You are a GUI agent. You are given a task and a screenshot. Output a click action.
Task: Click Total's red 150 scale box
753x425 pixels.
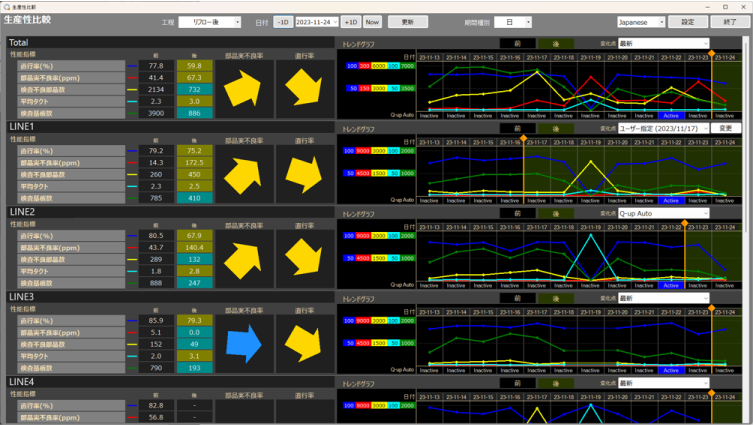coord(364,88)
